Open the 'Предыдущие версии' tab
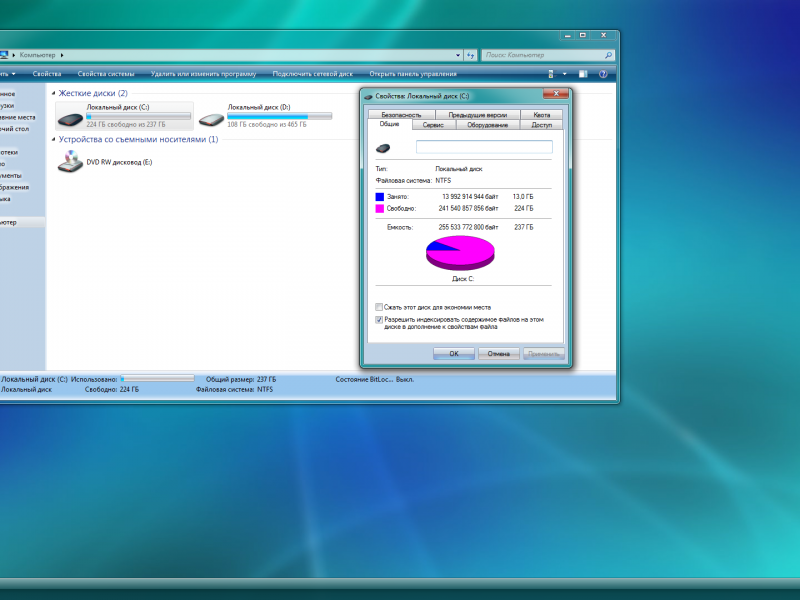This screenshot has width=800, height=600. [x=478, y=115]
